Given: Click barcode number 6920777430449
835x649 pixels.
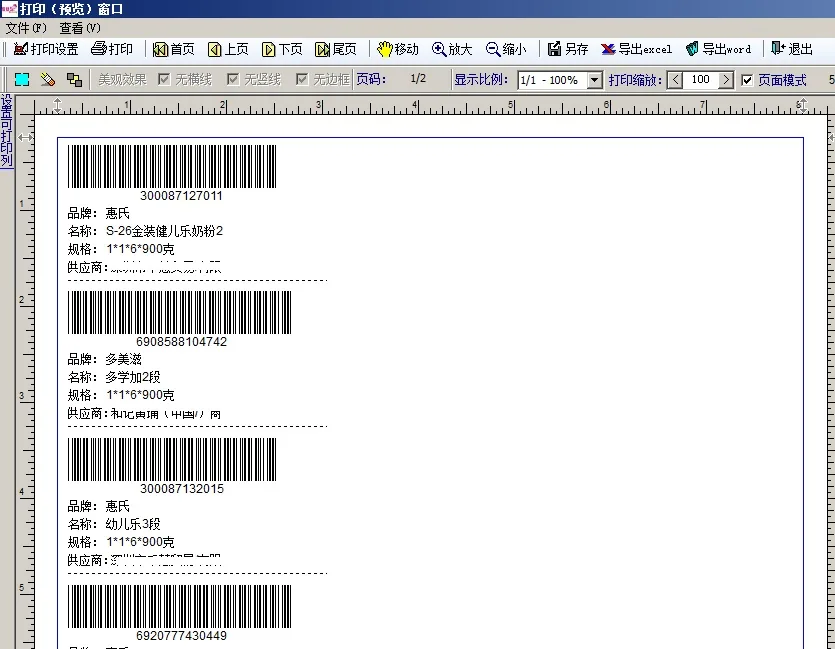Looking at the screenshot, I should tap(182, 636).
